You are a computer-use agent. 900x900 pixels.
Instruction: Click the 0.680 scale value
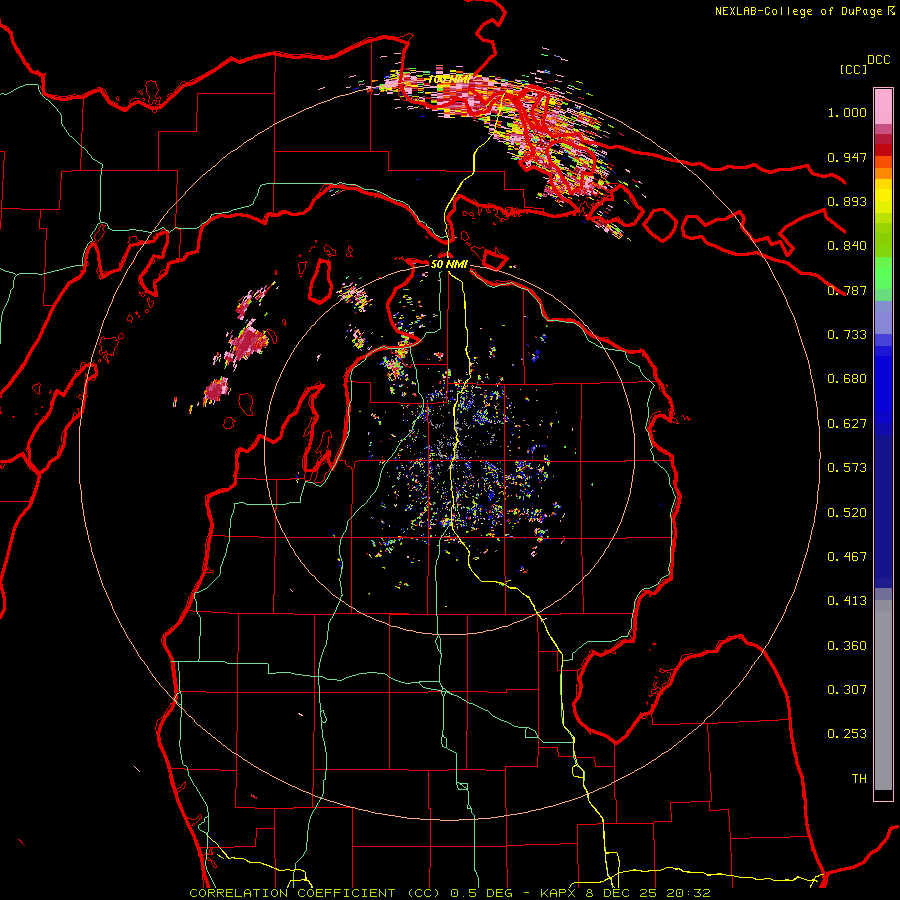(x=847, y=379)
